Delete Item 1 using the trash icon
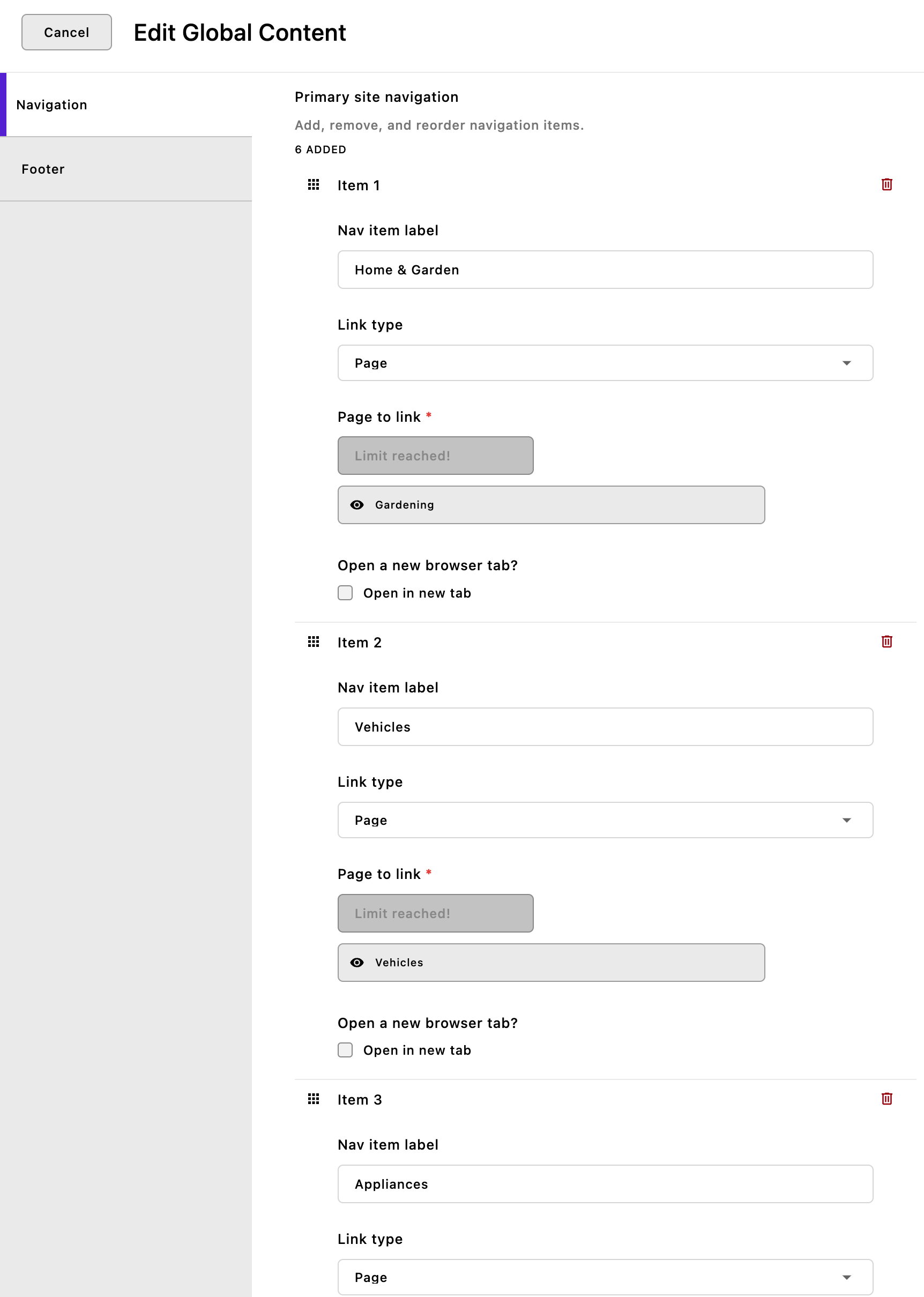Image resolution: width=924 pixels, height=1297 pixels. (887, 185)
